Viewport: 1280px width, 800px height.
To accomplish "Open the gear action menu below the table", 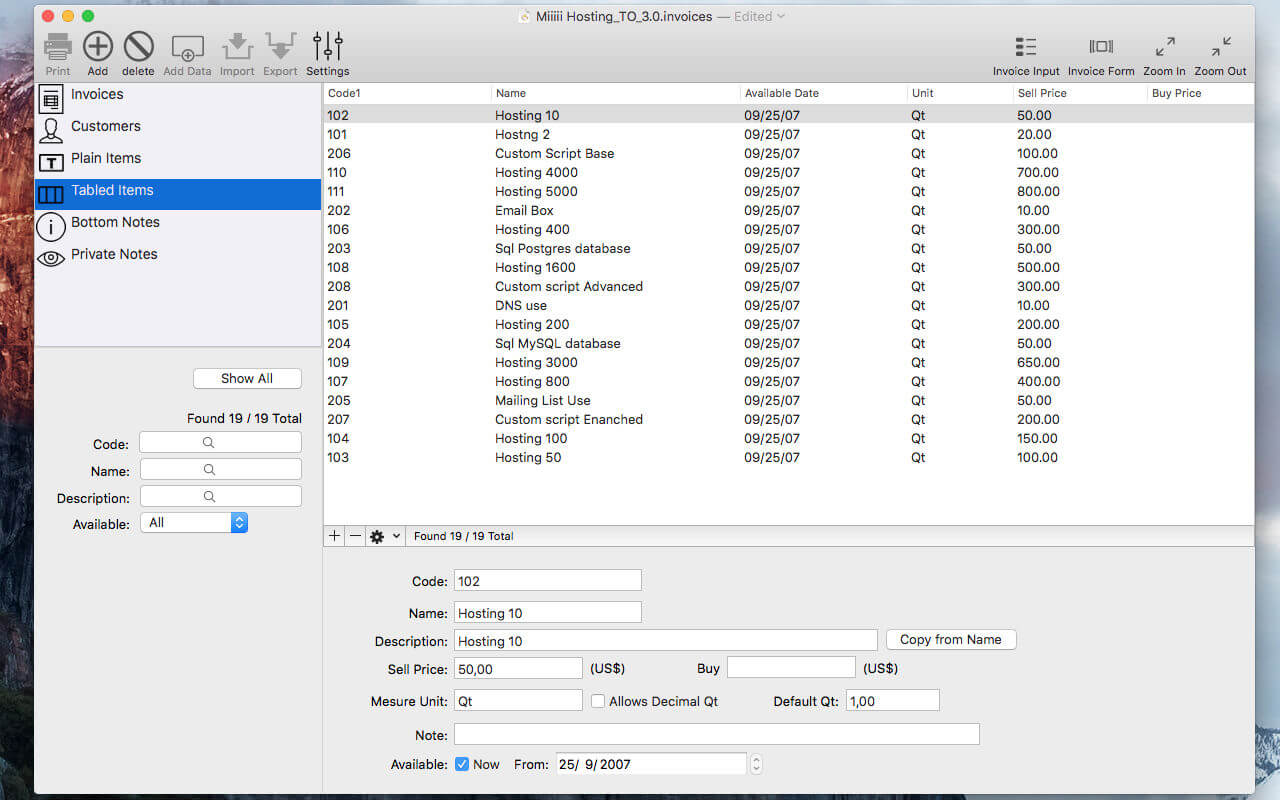I will tap(385, 536).
